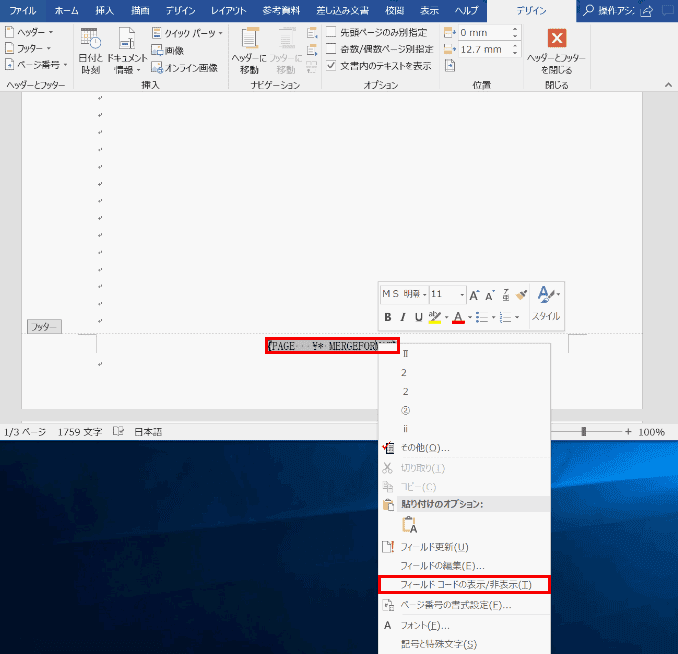Click the font color red A swatch
This screenshot has width=678, height=654.
pos(456,317)
